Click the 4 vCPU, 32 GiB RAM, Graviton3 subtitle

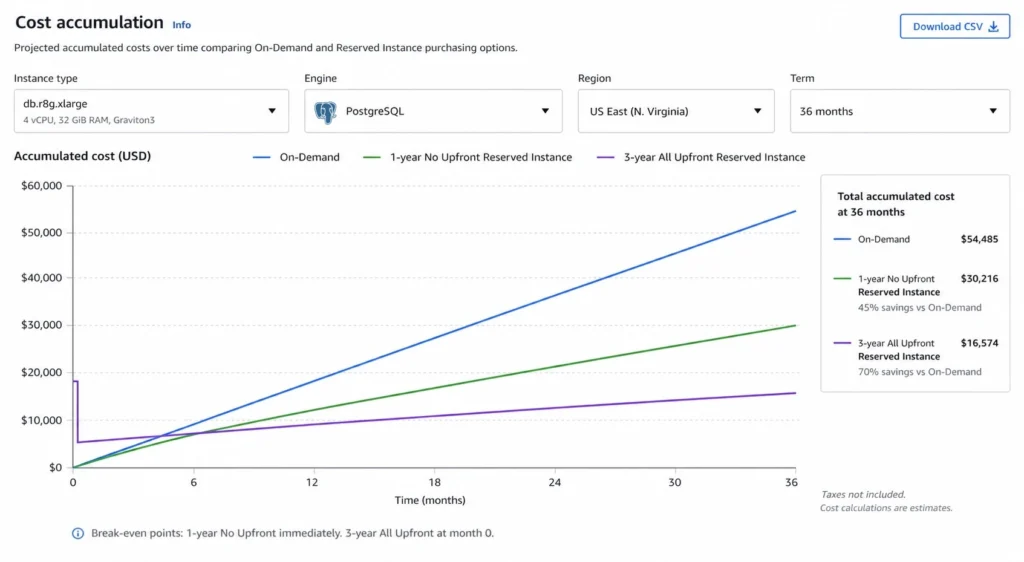(x=89, y=120)
